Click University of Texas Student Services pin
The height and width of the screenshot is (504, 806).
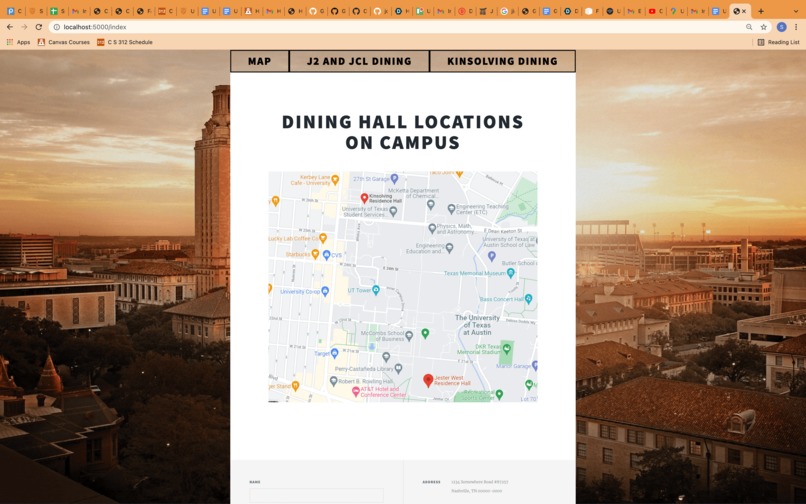[x=393, y=211]
